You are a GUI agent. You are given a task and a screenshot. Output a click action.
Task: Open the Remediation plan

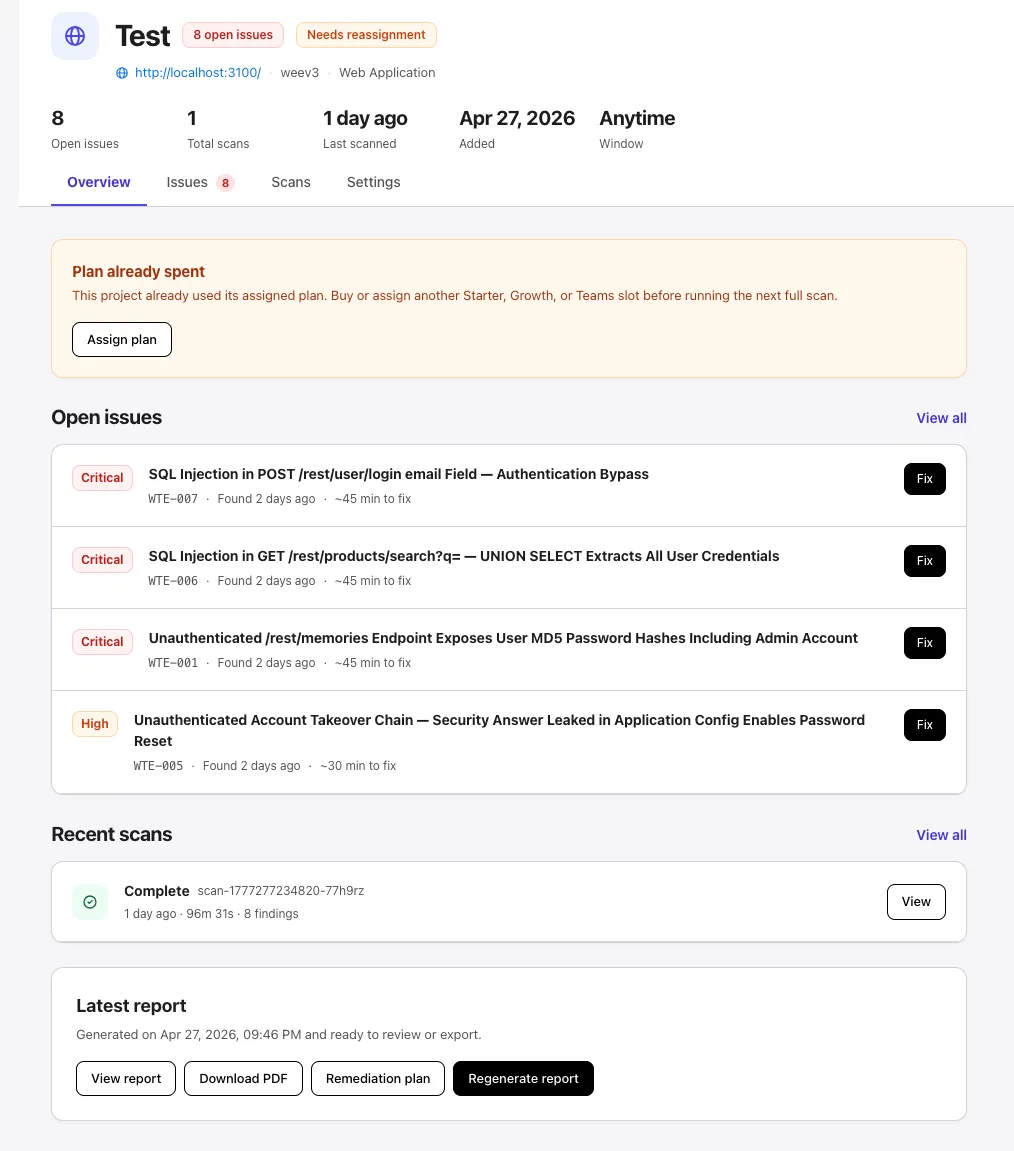click(x=377, y=1078)
